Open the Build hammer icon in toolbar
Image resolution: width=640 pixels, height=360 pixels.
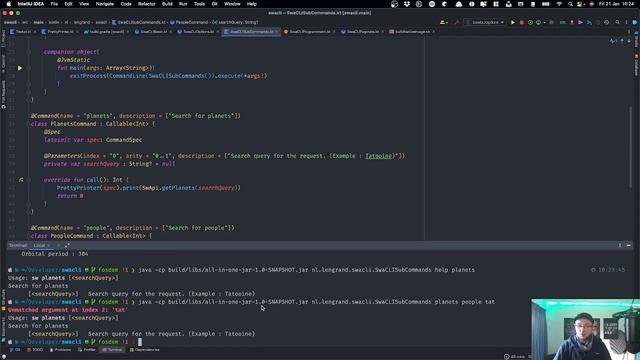456,22
